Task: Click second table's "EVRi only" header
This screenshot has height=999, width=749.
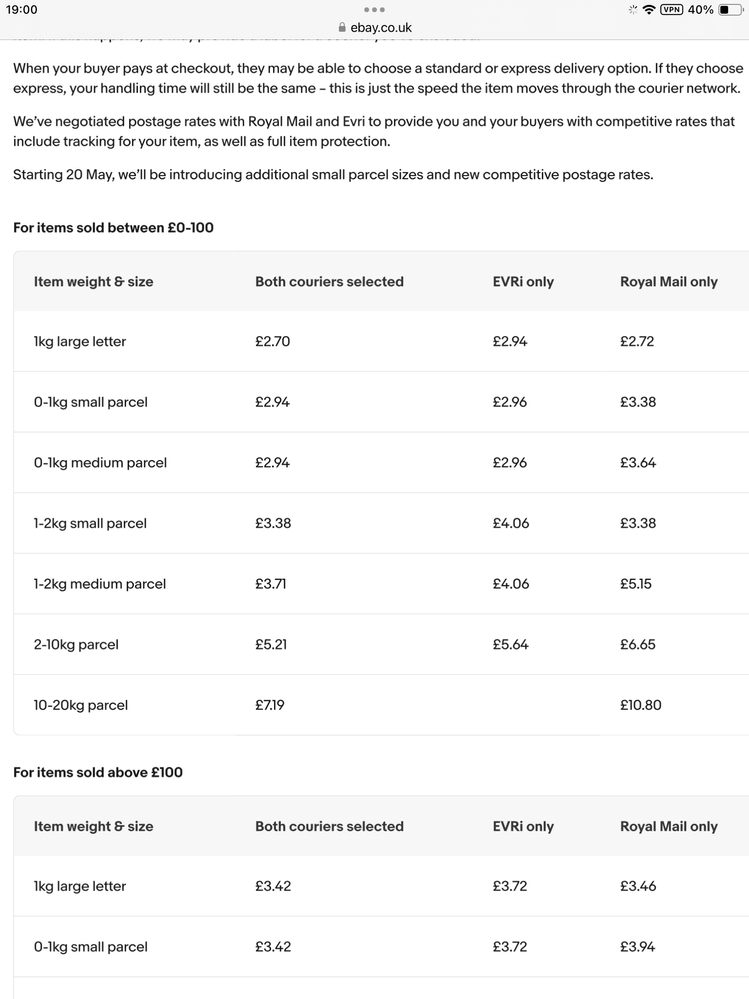Action: (x=523, y=827)
